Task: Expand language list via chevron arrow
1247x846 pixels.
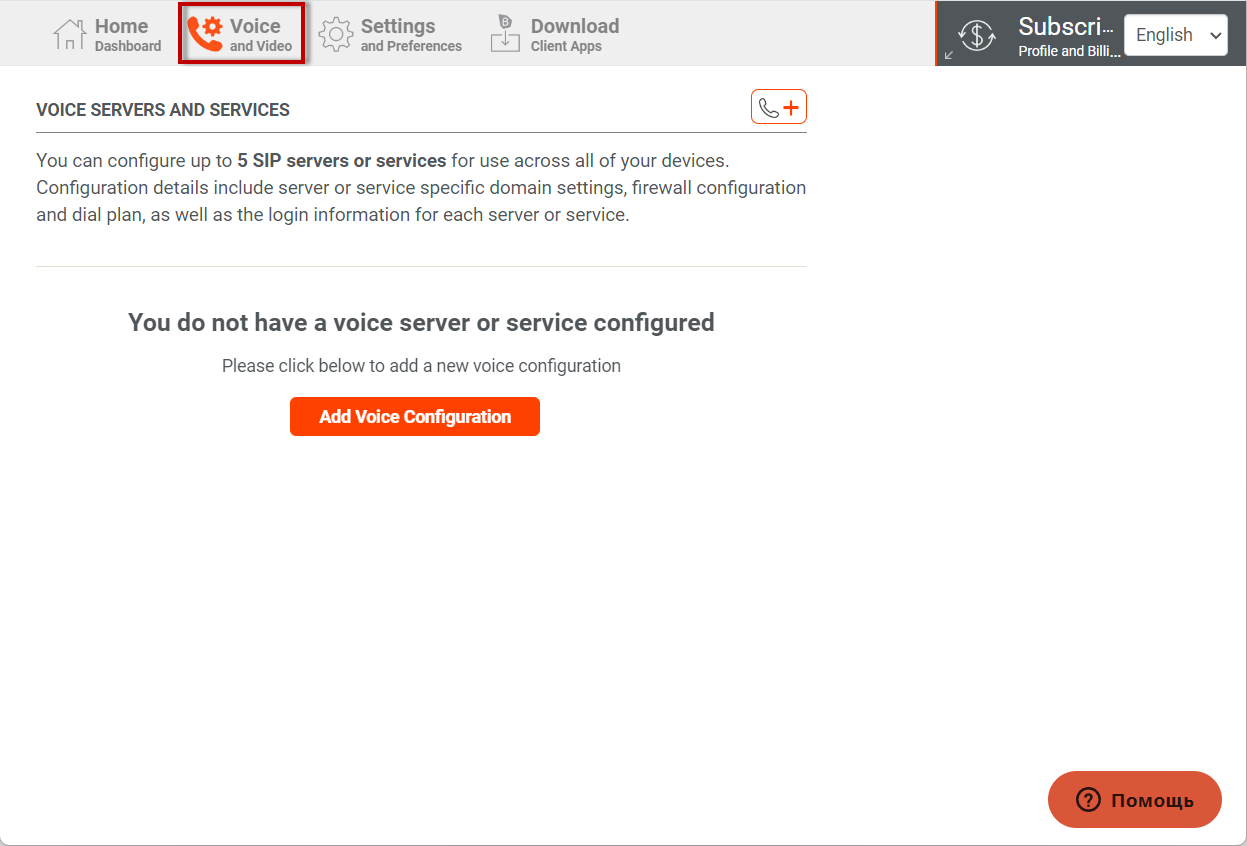Action: pyautogui.click(x=1215, y=35)
